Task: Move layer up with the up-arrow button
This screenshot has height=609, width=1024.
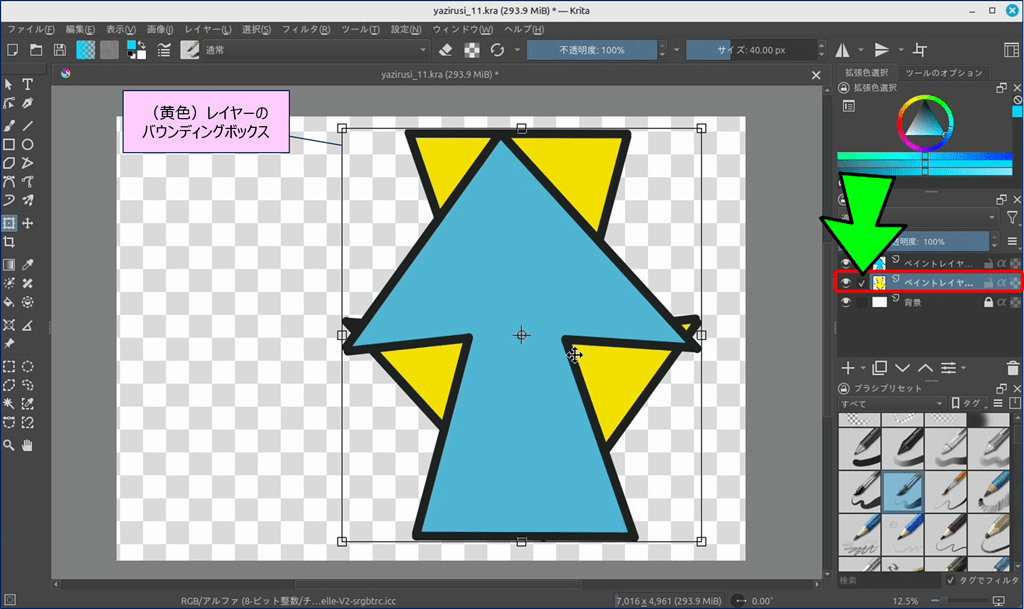Action: (925, 368)
